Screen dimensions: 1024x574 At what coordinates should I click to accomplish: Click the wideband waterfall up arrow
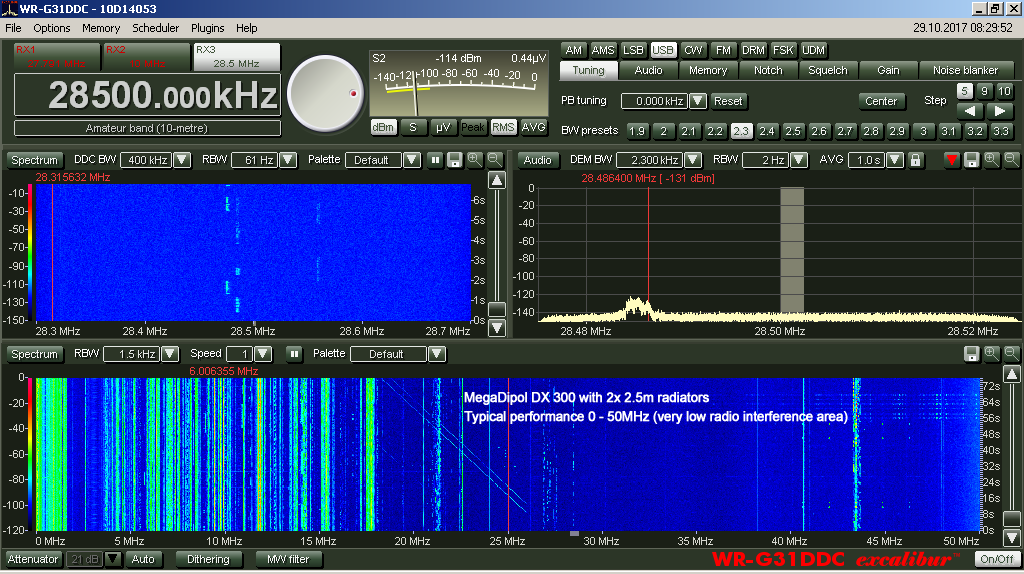(x=1012, y=375)
